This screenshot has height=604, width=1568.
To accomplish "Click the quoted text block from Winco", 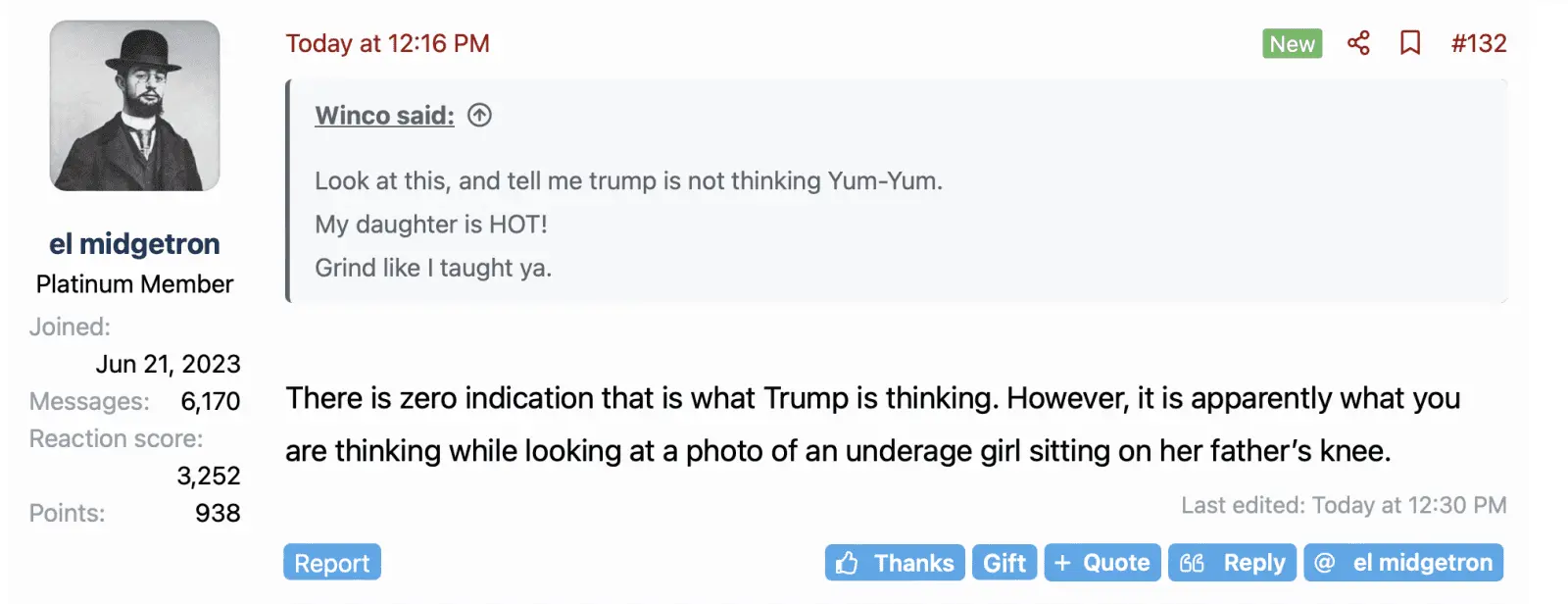I will pos(627,225).
